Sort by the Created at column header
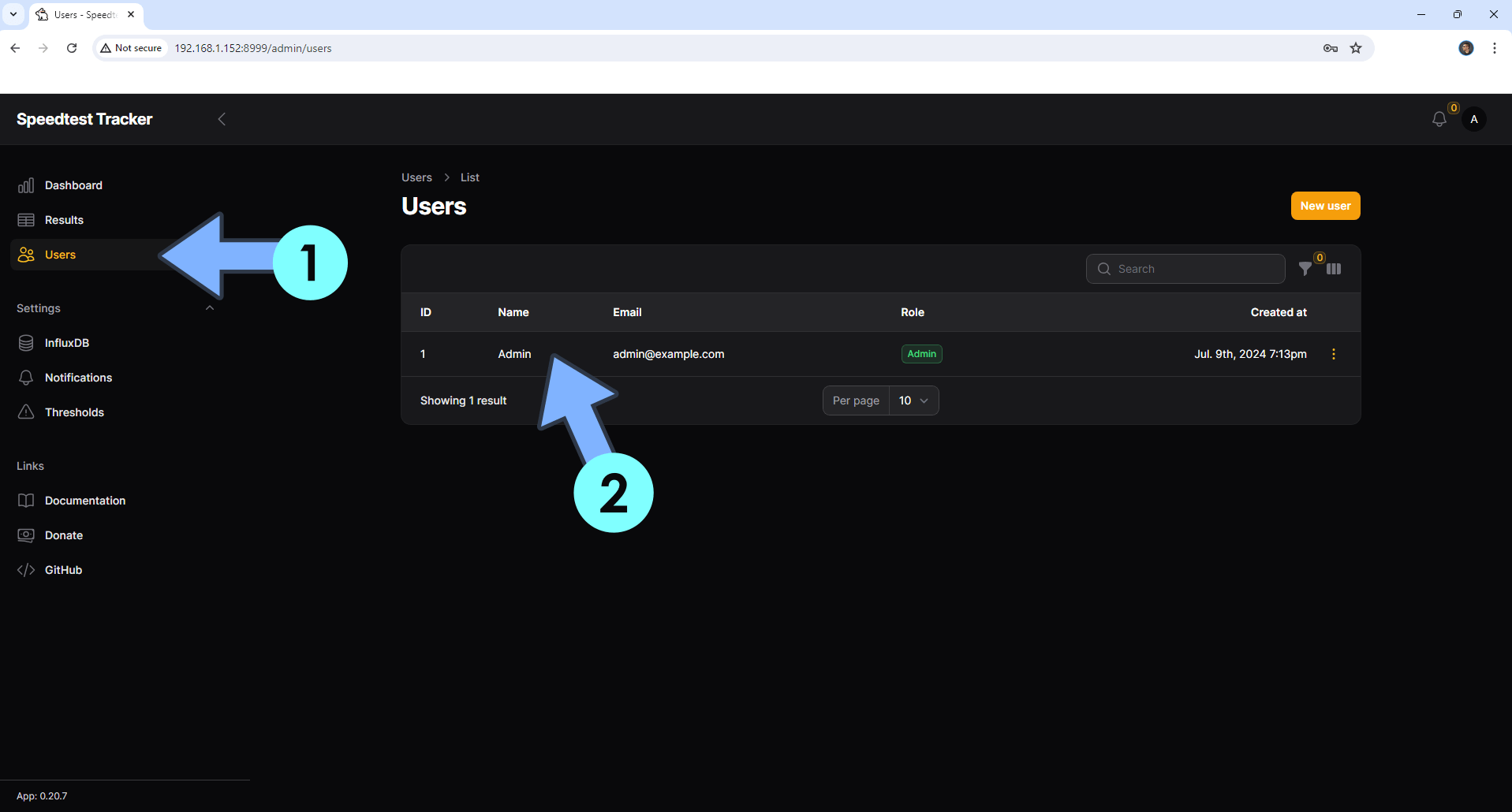Image resolution: width=1512 pixels, height=812 pixels. (x=1279, y=312)
